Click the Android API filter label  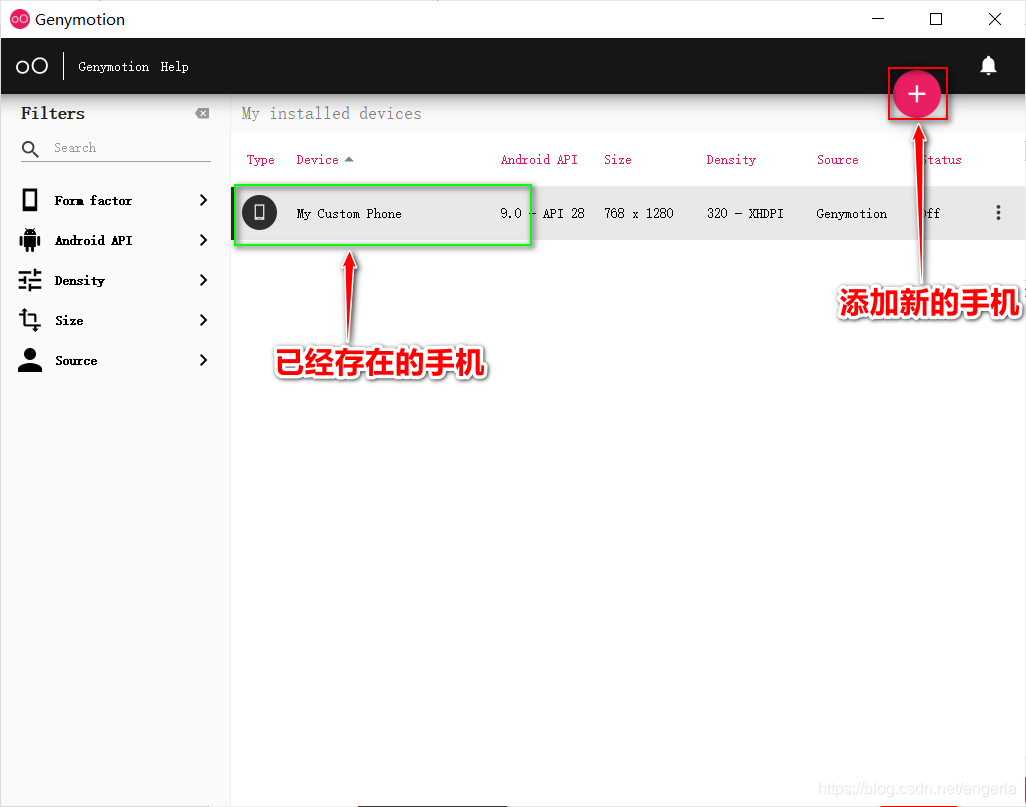pos(94,240)
